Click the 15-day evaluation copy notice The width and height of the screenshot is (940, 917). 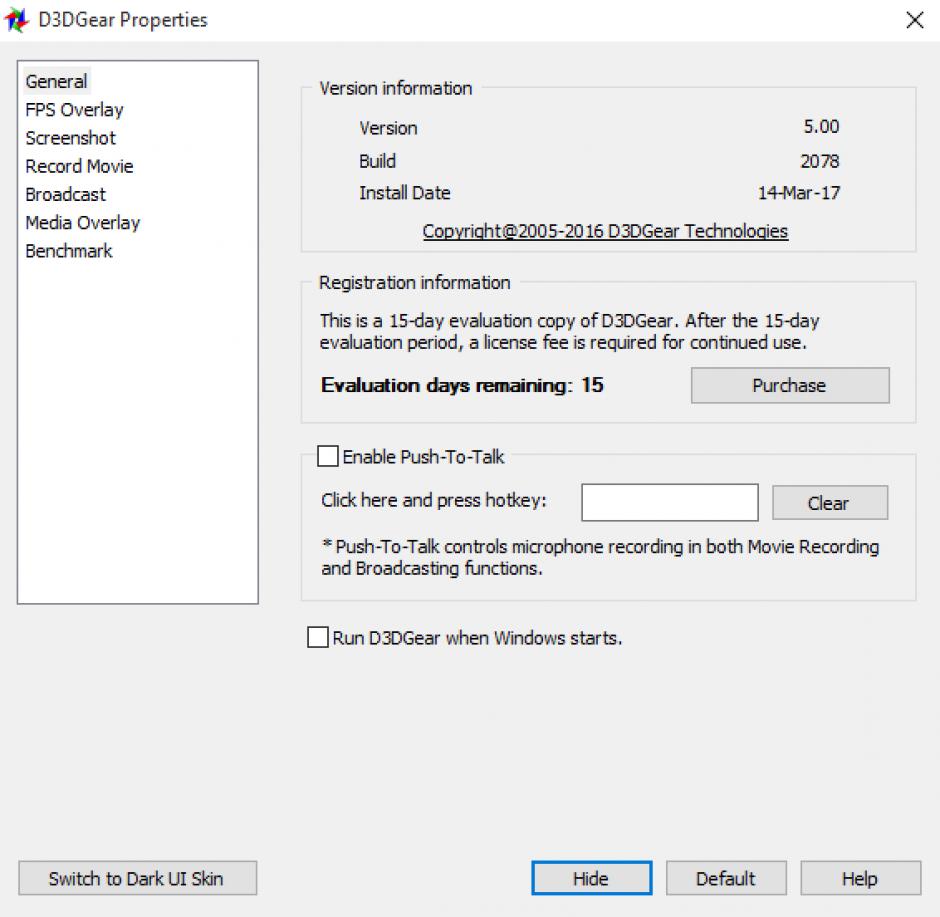point(570,331)
